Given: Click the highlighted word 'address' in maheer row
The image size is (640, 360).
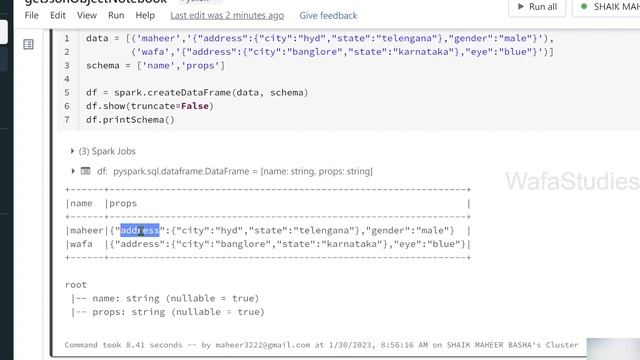Looking at the screenshot, I should pos(140,231).
